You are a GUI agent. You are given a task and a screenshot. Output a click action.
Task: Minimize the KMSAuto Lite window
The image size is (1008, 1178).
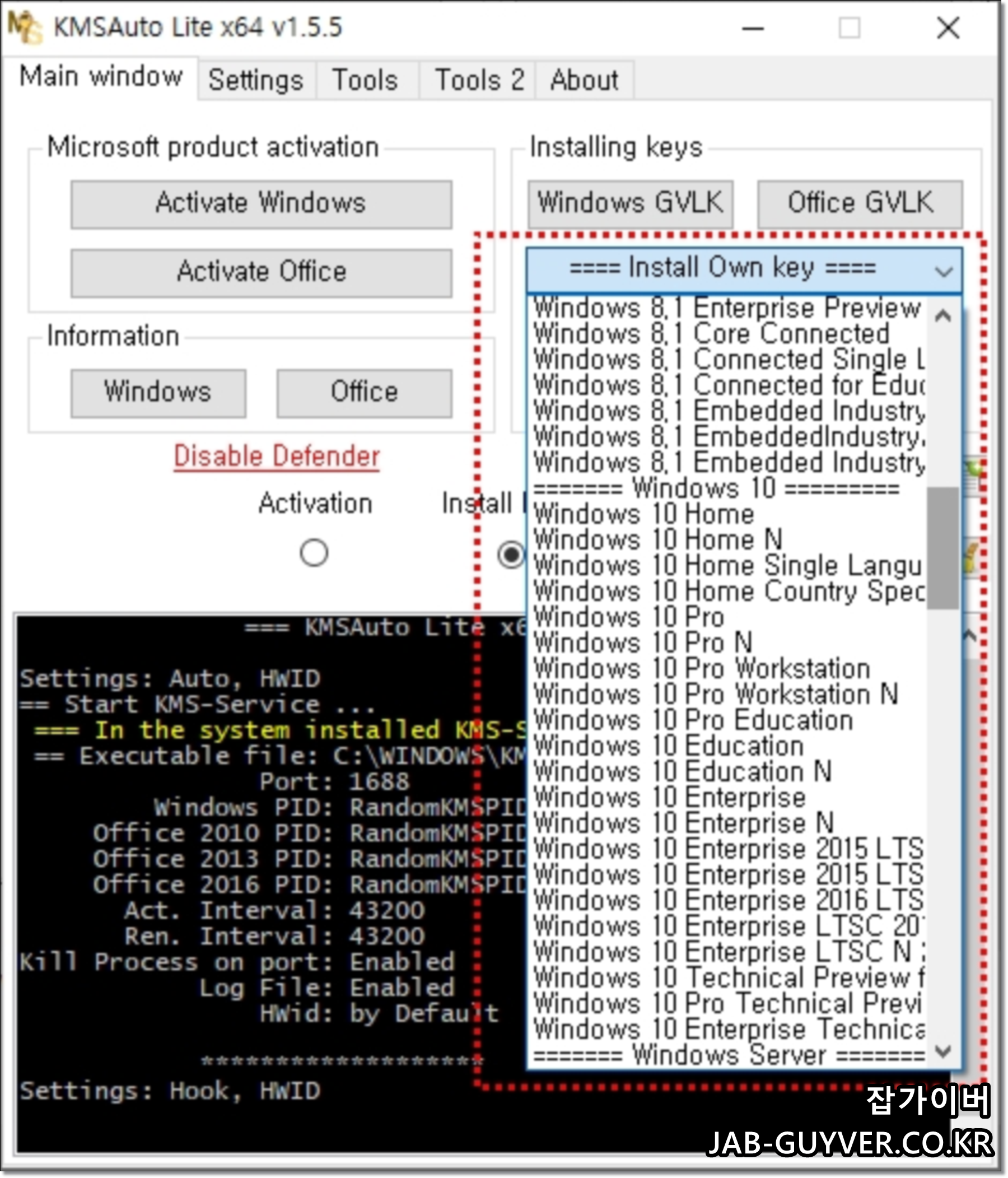[x=753, y=28]
